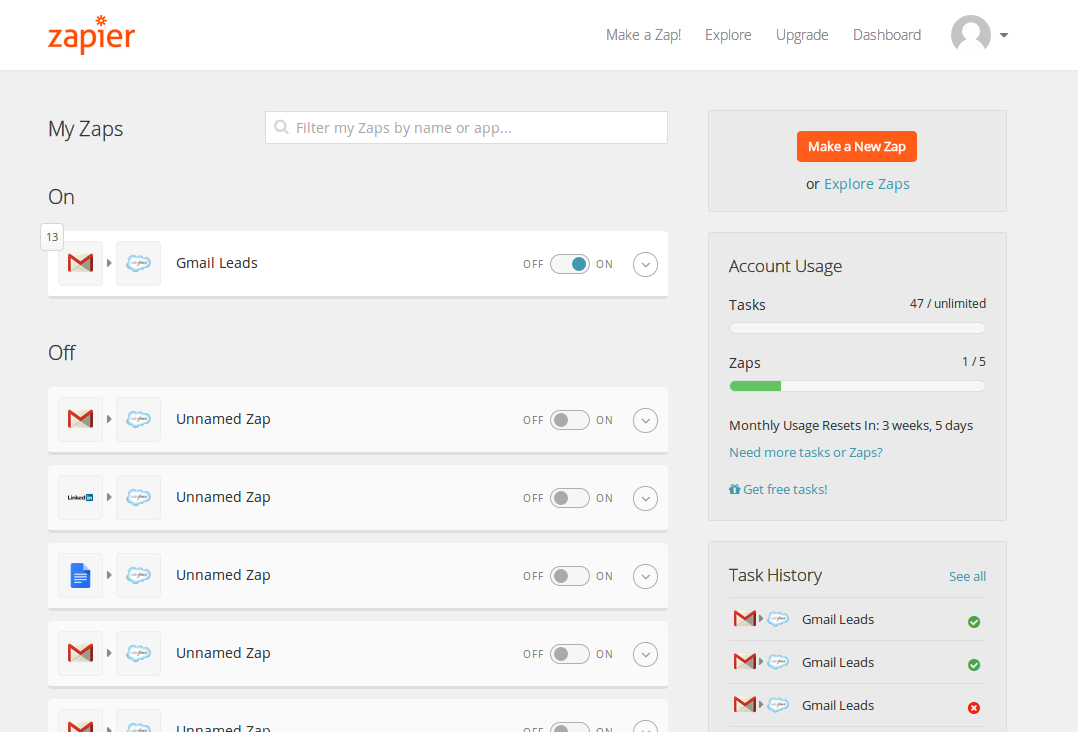Image resolution: width=1078 pixels, height=732 pixels.
Task: Open the LinkedIn Unnamed Zap row
Action: pos(358,498)
